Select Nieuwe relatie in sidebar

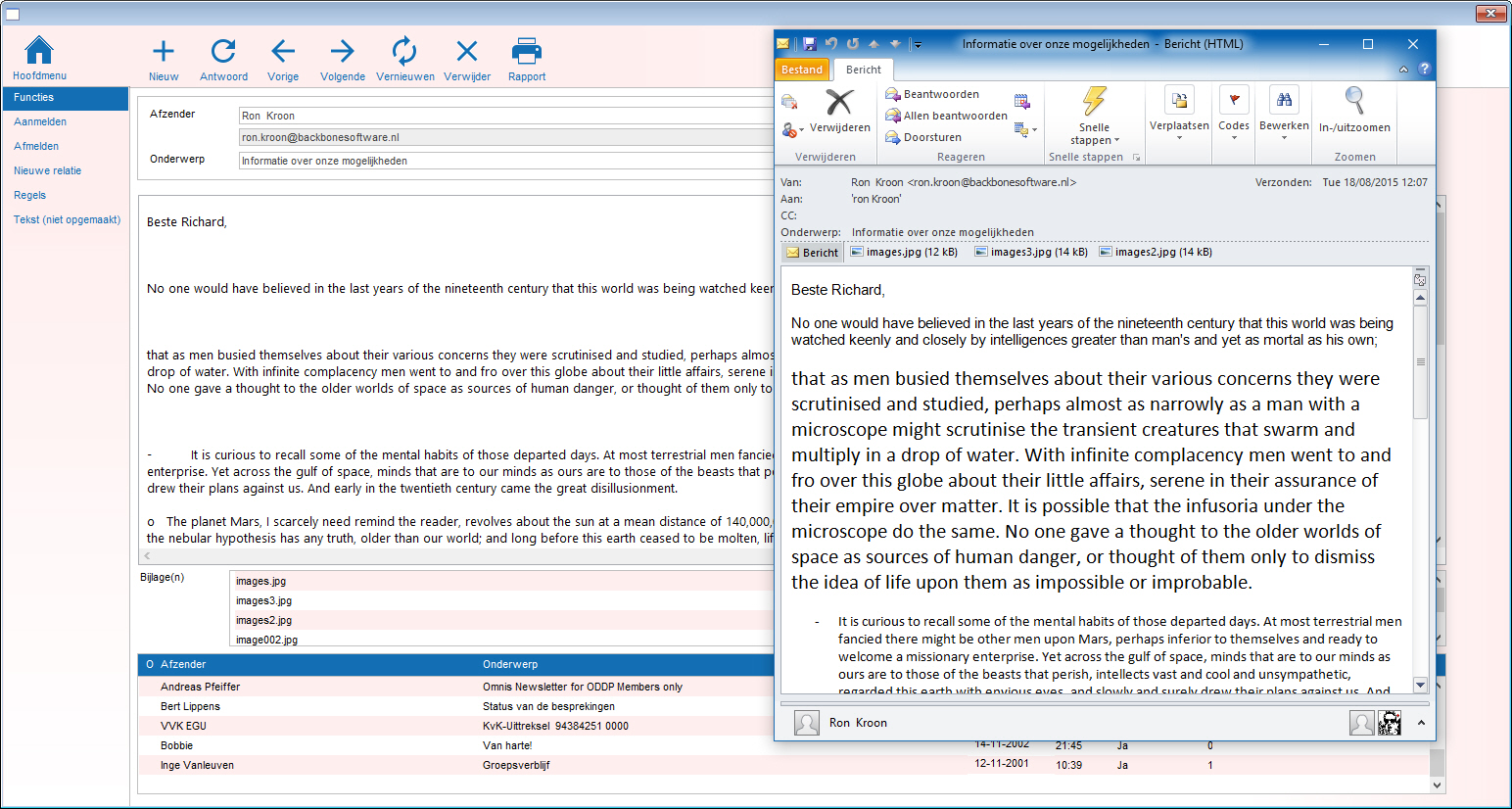pos(48,170)
